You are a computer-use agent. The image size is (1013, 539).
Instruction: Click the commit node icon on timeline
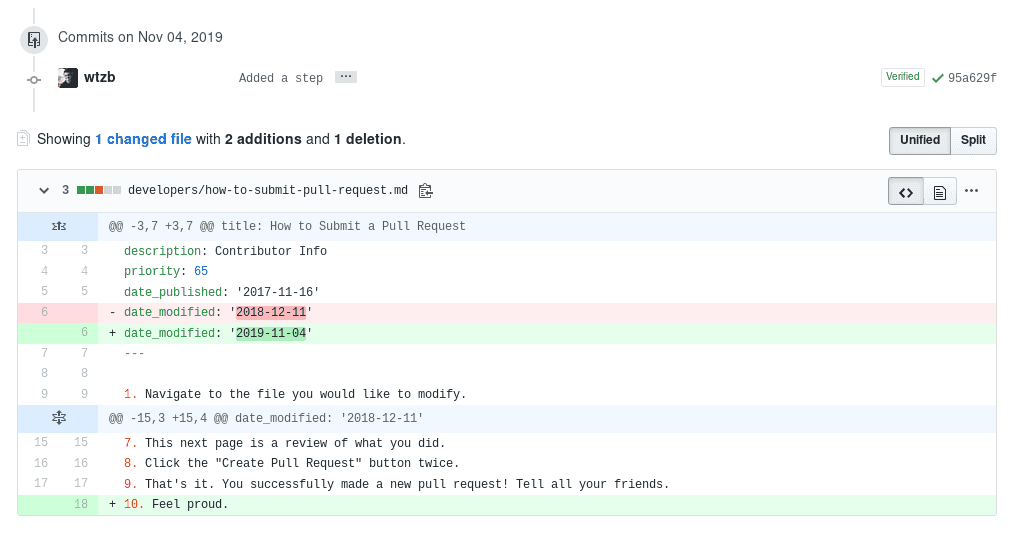[34, 80]
